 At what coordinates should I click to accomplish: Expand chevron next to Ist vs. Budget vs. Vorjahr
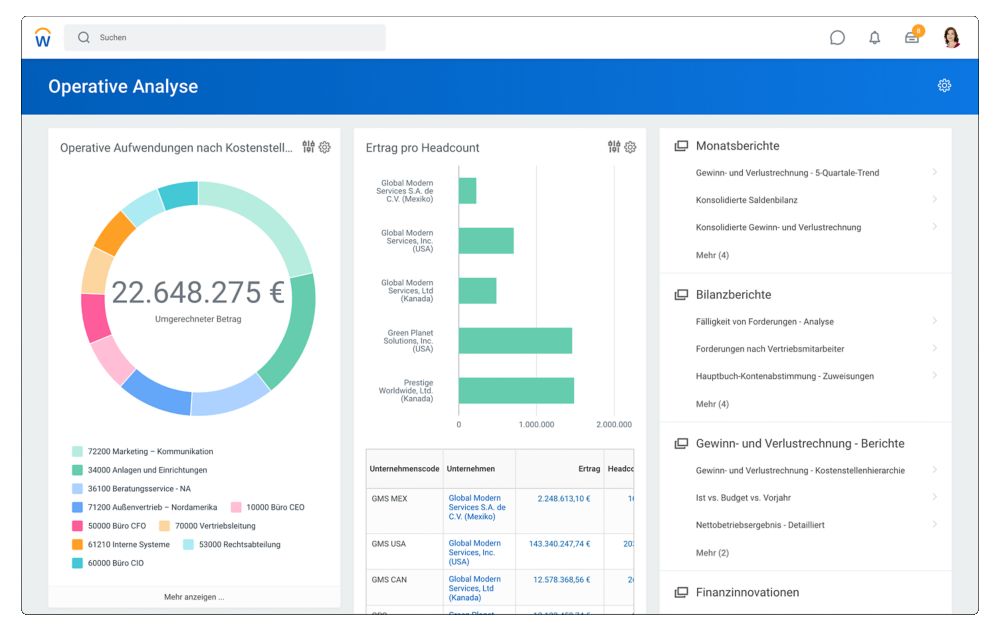point(934,497)
